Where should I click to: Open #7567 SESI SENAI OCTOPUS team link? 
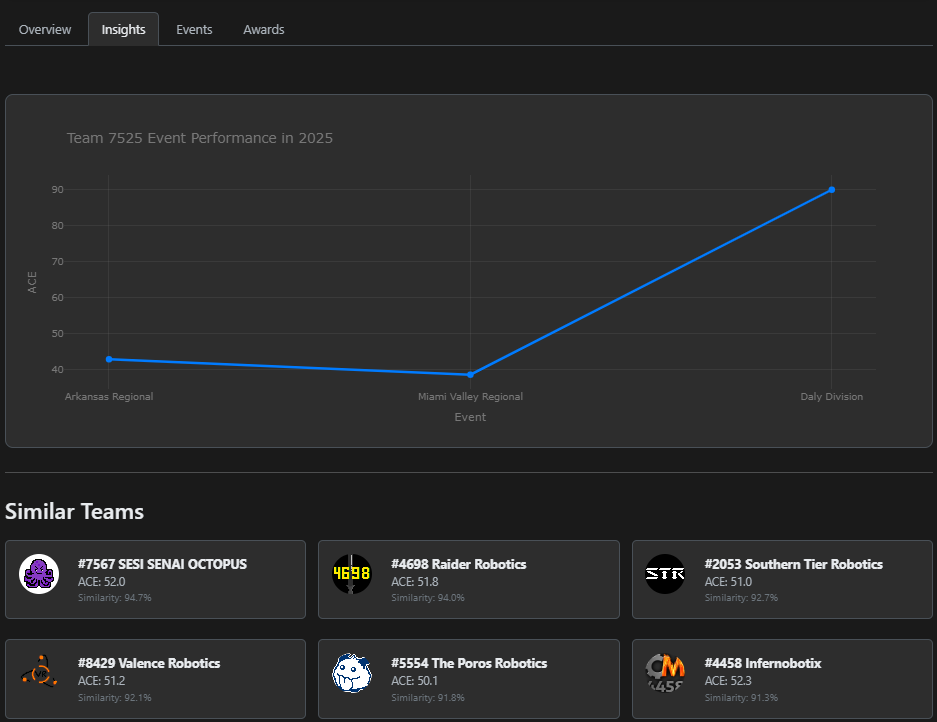pos(162,564)
